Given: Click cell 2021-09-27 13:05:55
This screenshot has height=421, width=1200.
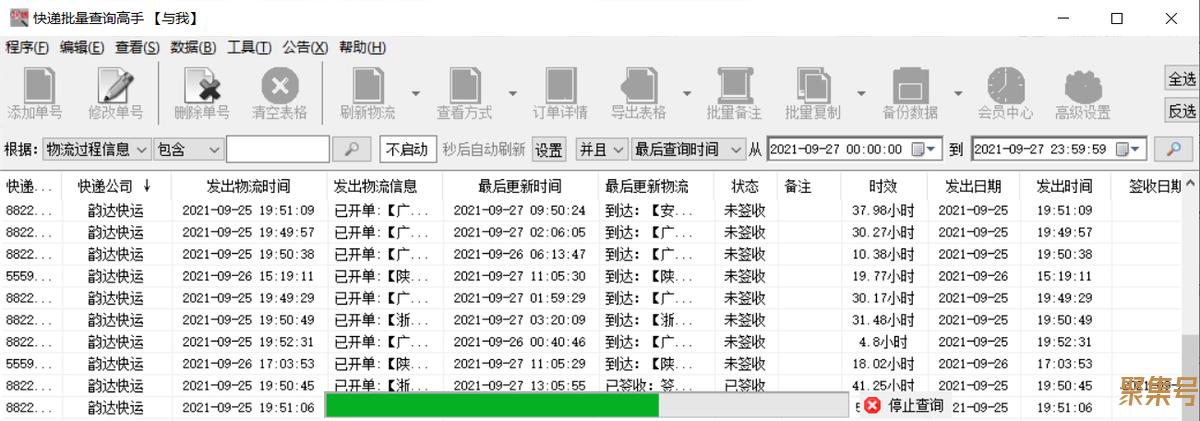Looking at the screenshot, I should [520, 385].
